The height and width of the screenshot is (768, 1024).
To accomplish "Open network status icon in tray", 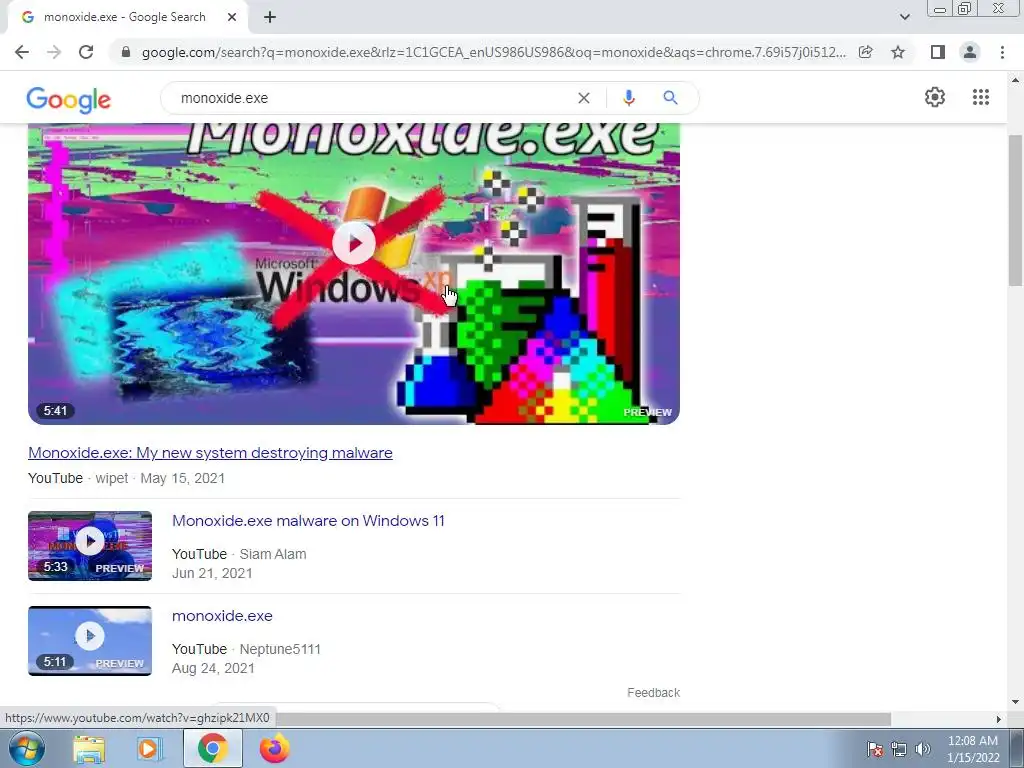I will coord(899,749).
